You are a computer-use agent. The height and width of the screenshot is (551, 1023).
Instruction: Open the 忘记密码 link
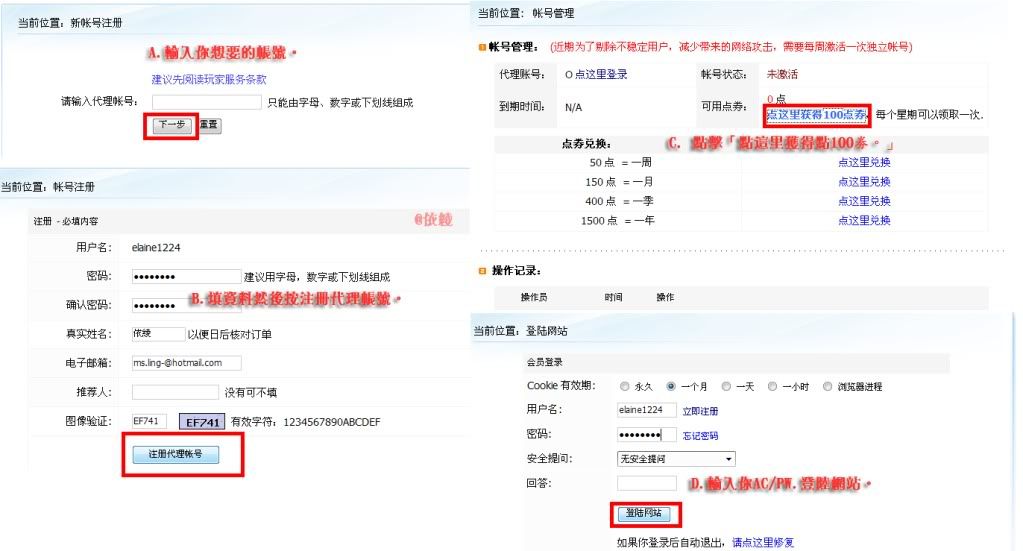(700, 436)
